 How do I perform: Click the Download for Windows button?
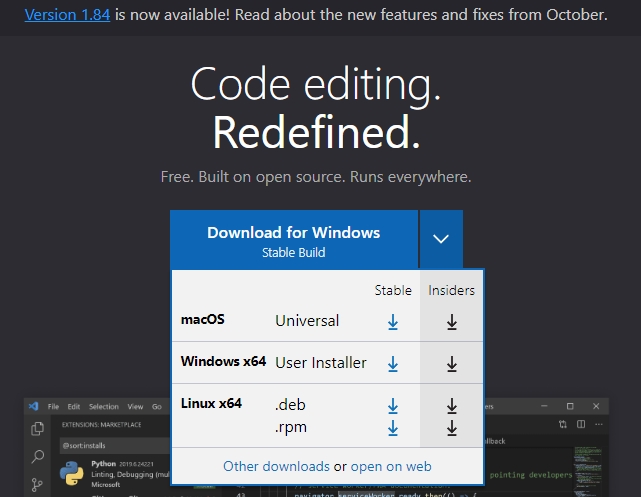(x=293, y=240)
